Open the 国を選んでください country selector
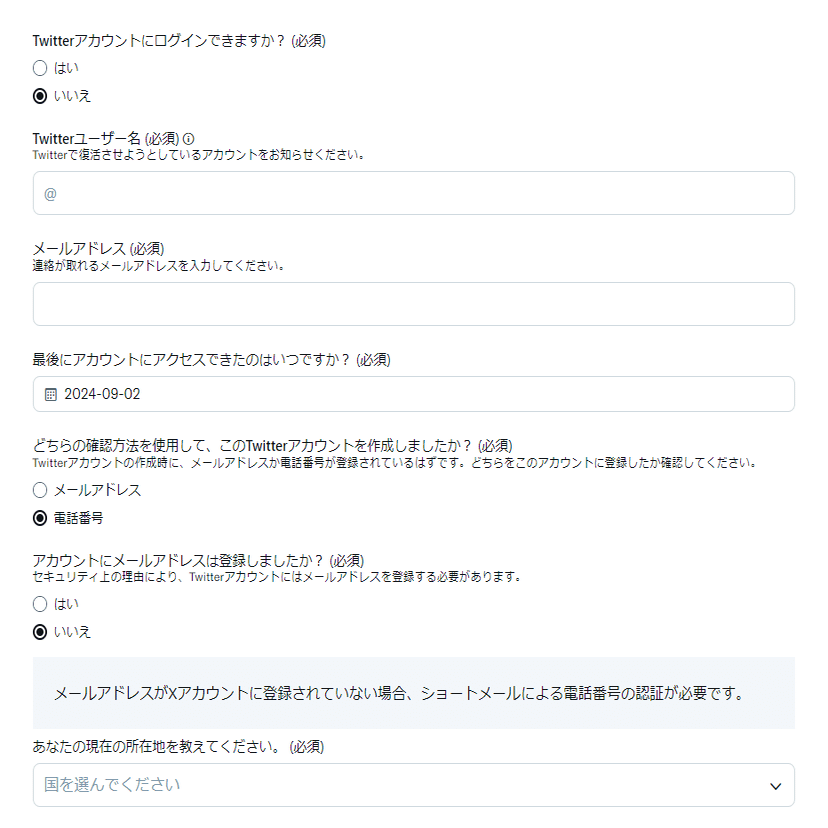 click(413, 785)
